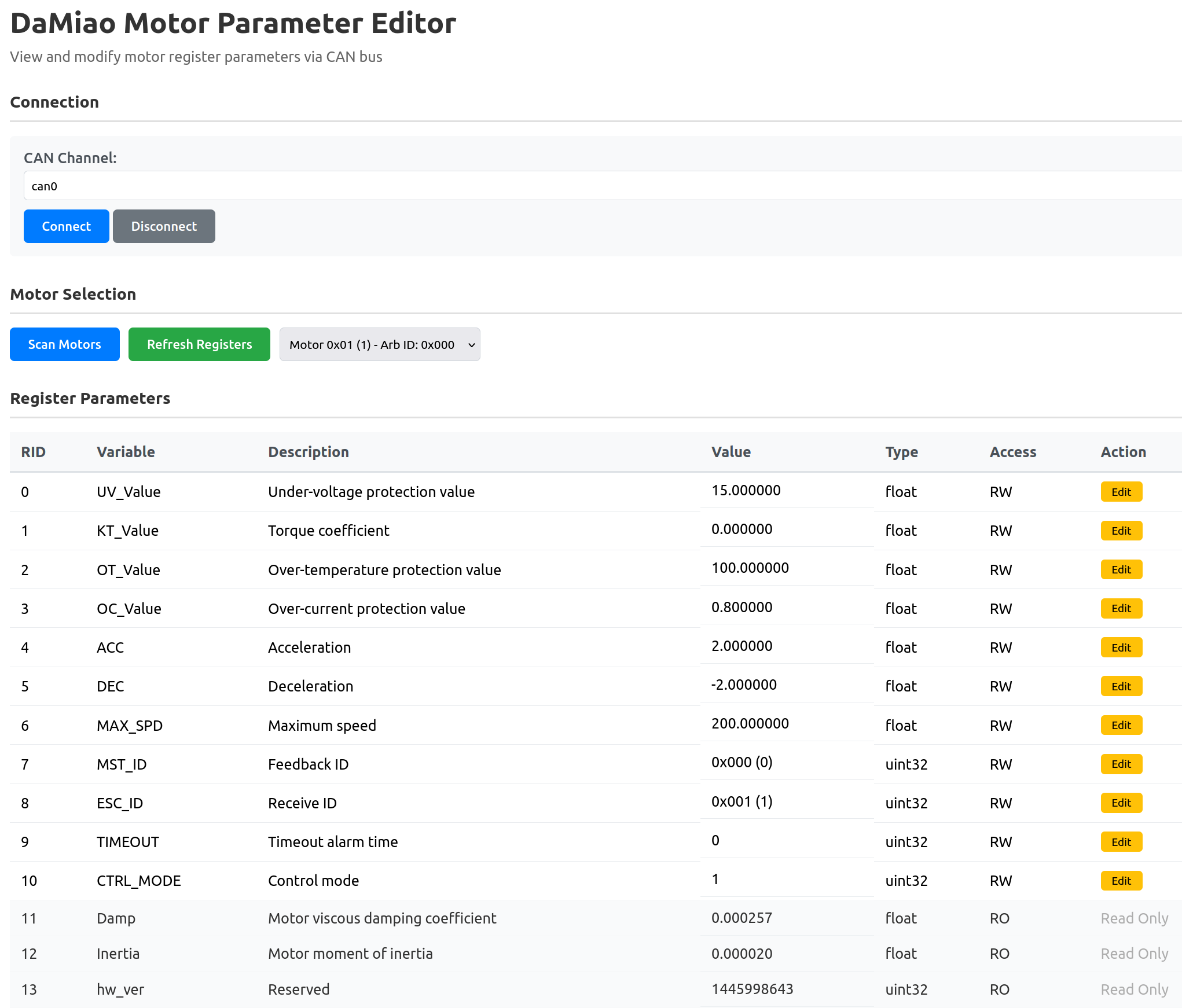Edit the DEC deceleration value
The height and width of the screenshot is (1008, 1182).
[1121, 686]
